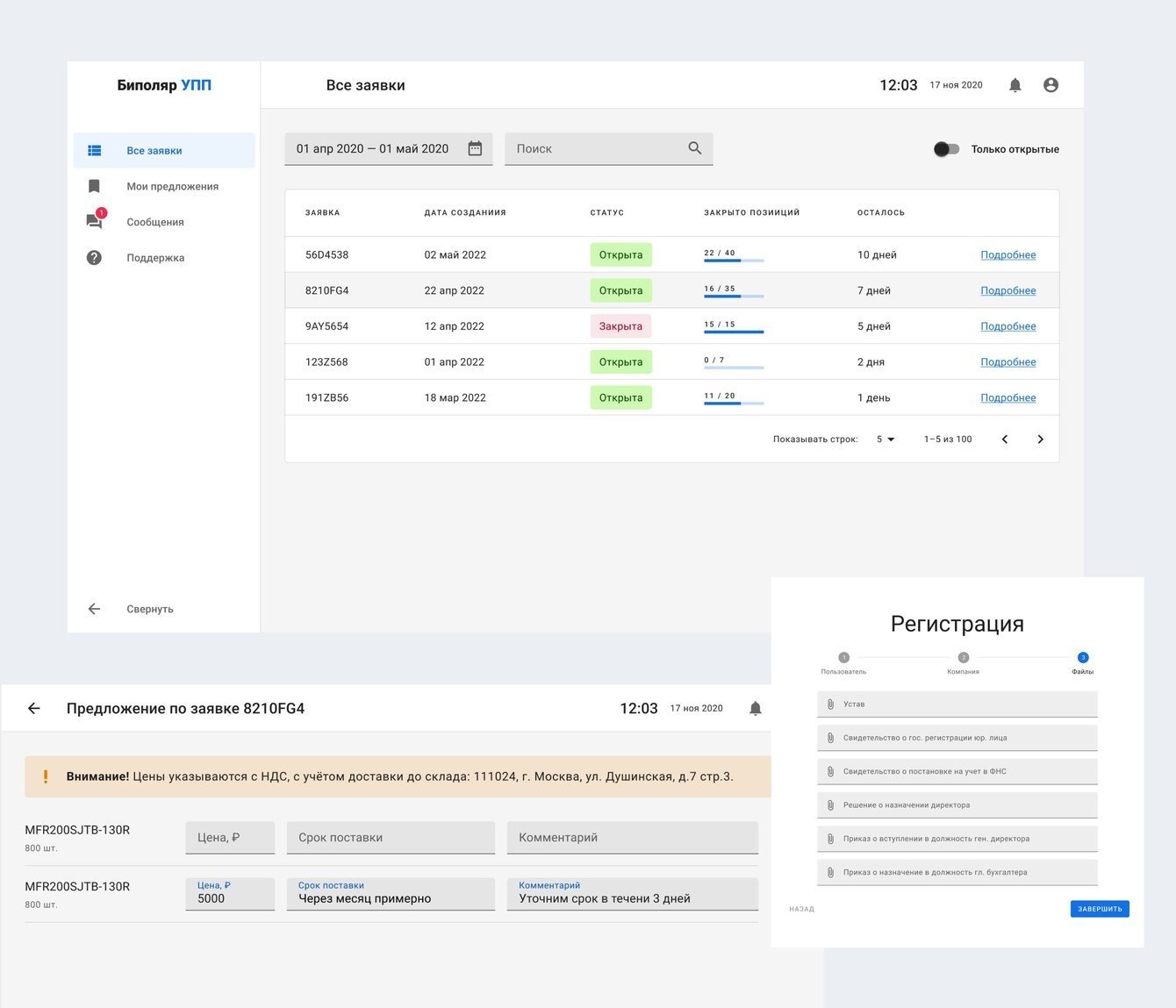The height and width of the screenshot is (1008, 1176).
Task: Click the notification bell in the main header
Action: [1015, 85]
